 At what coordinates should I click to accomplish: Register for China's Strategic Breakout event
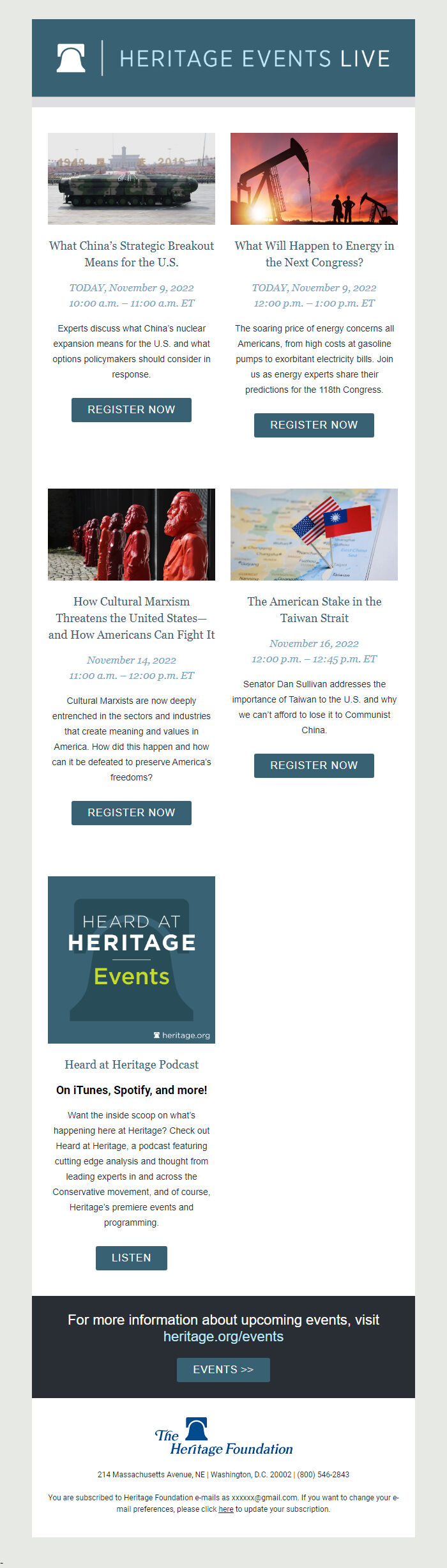coord(132,410)
